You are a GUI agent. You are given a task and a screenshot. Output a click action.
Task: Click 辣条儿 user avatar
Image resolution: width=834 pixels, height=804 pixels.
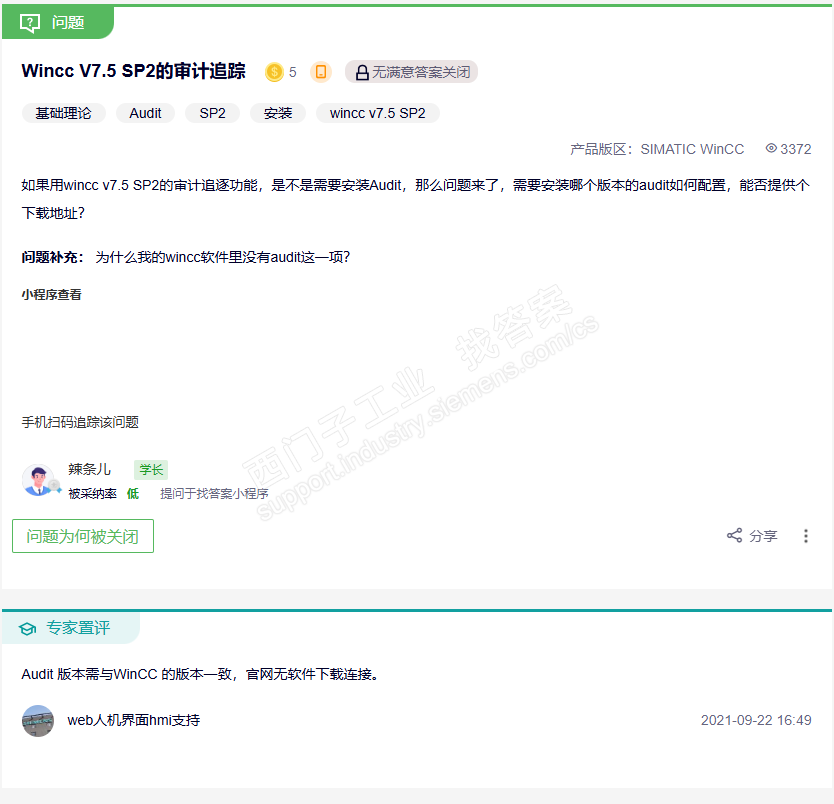[38, 480]
